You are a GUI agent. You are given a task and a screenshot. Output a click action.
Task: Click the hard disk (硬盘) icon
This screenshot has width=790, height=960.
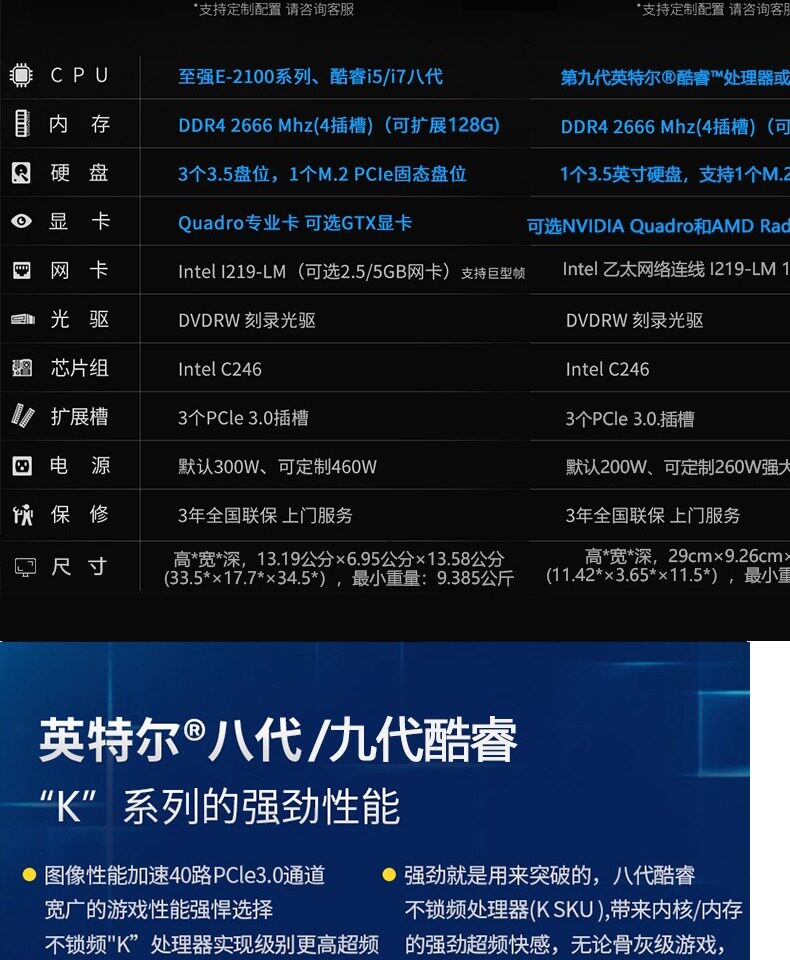pos(21,173)
